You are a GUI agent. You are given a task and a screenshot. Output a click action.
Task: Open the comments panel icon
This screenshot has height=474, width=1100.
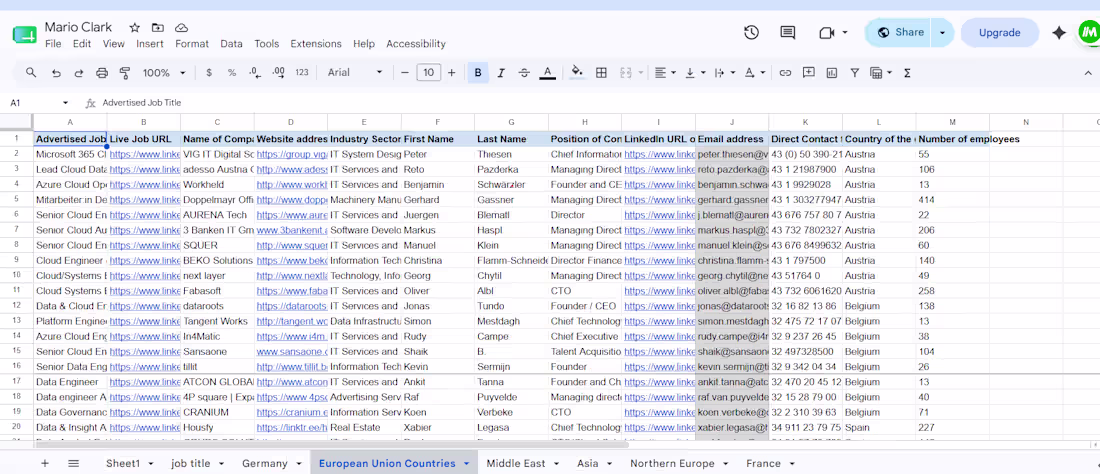pos(788,32)
